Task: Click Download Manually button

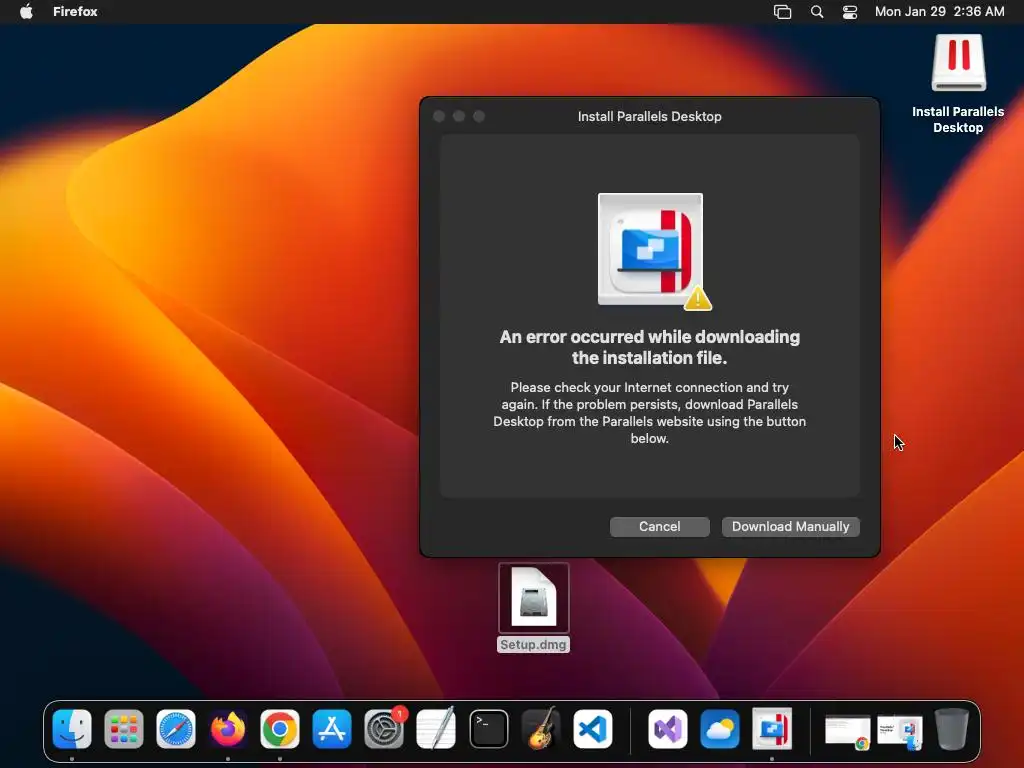Action: [x=790, y=526]
